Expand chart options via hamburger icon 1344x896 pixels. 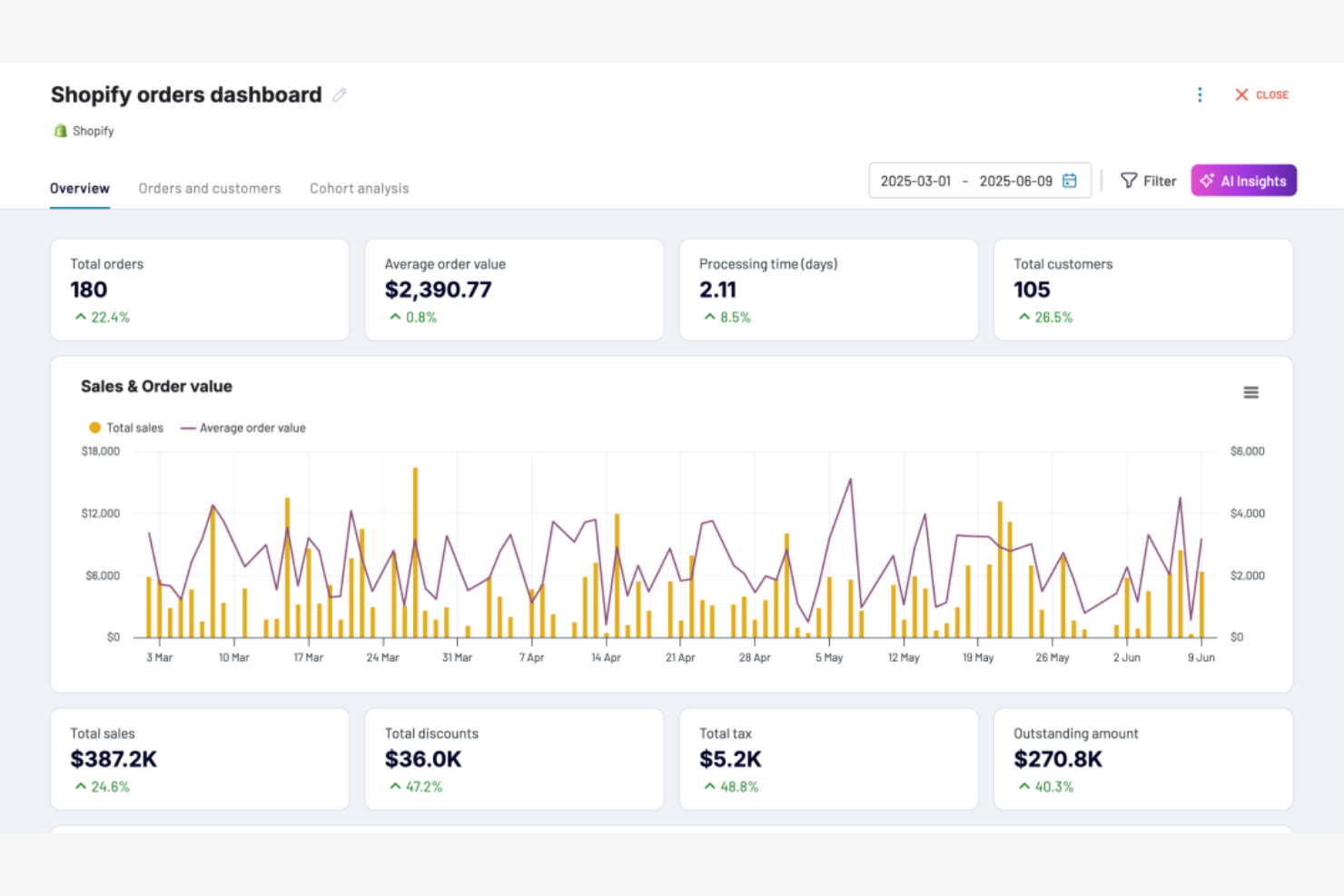click(1250, 392)
